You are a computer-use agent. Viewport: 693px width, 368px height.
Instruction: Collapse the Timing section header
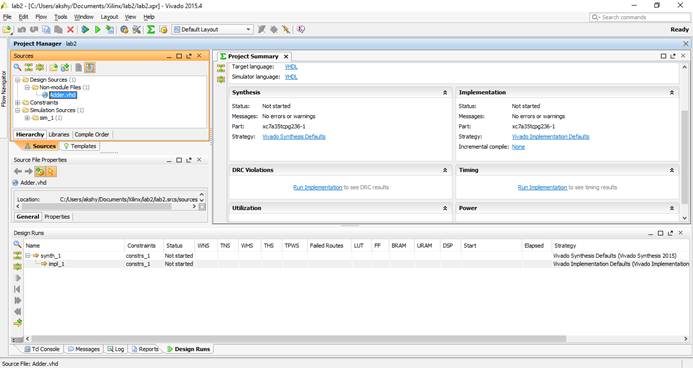pos(672,171)
